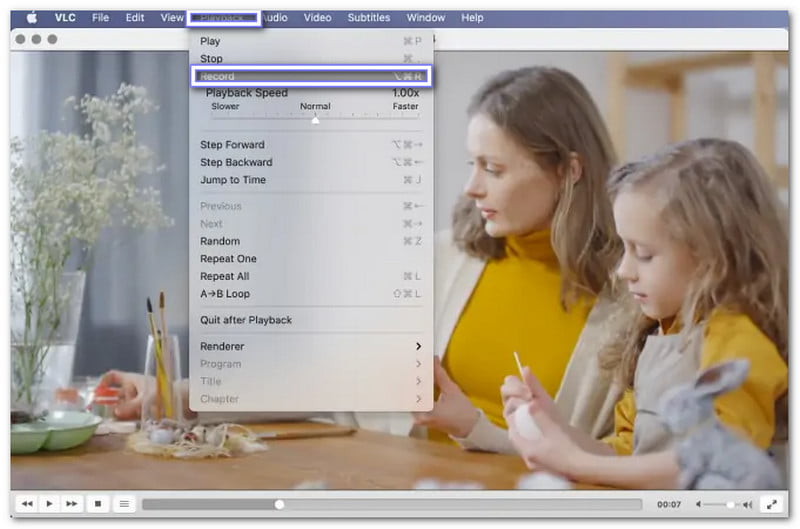This screenshot has height=529, width=800.
Task: Select Step Forward menu item
Action: pos(232,145)
